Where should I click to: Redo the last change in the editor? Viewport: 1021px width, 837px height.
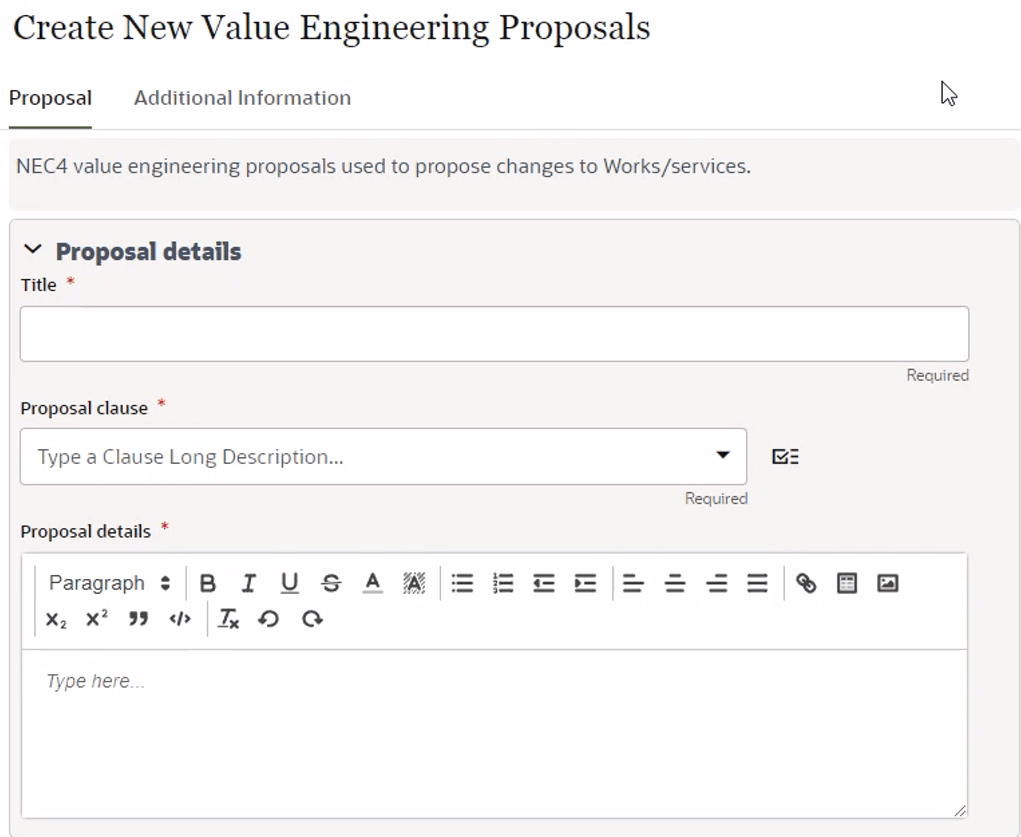(310, 620)
